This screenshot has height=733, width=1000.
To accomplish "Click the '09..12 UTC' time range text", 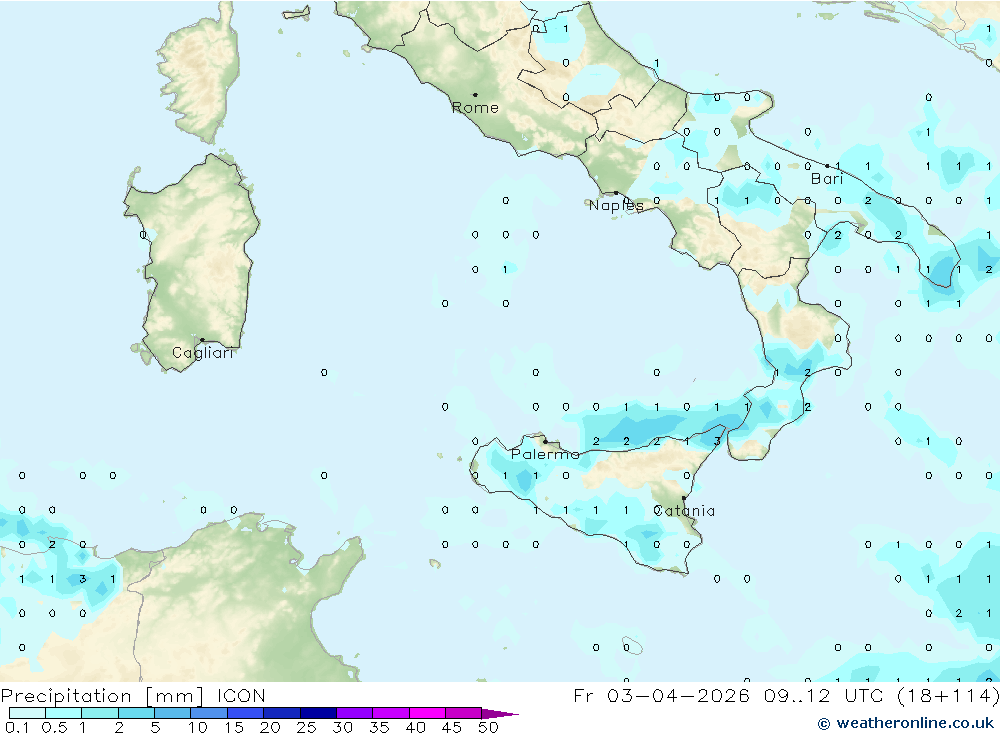I will (824, 696).
